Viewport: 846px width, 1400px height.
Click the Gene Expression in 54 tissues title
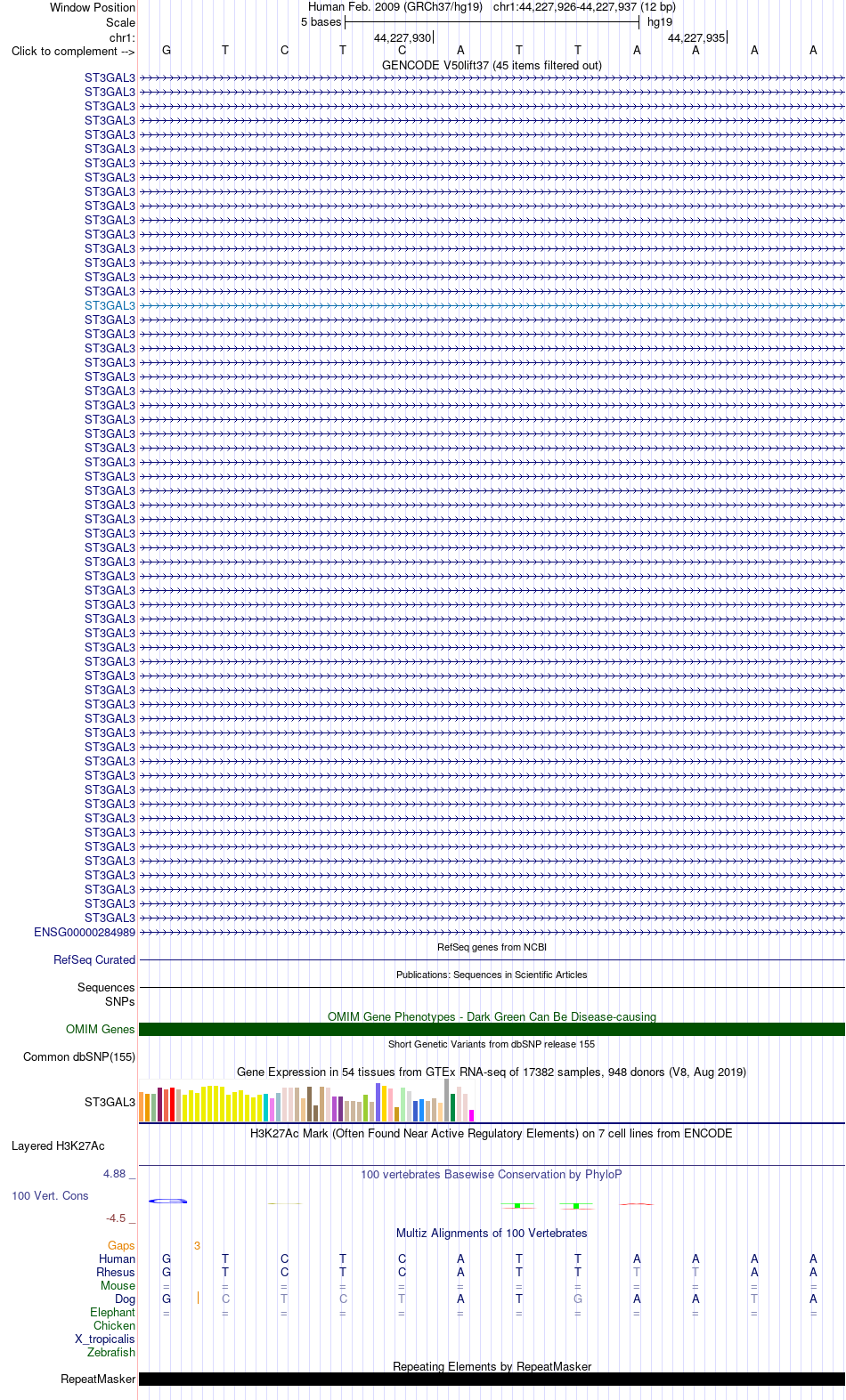tap(492, 1072)
